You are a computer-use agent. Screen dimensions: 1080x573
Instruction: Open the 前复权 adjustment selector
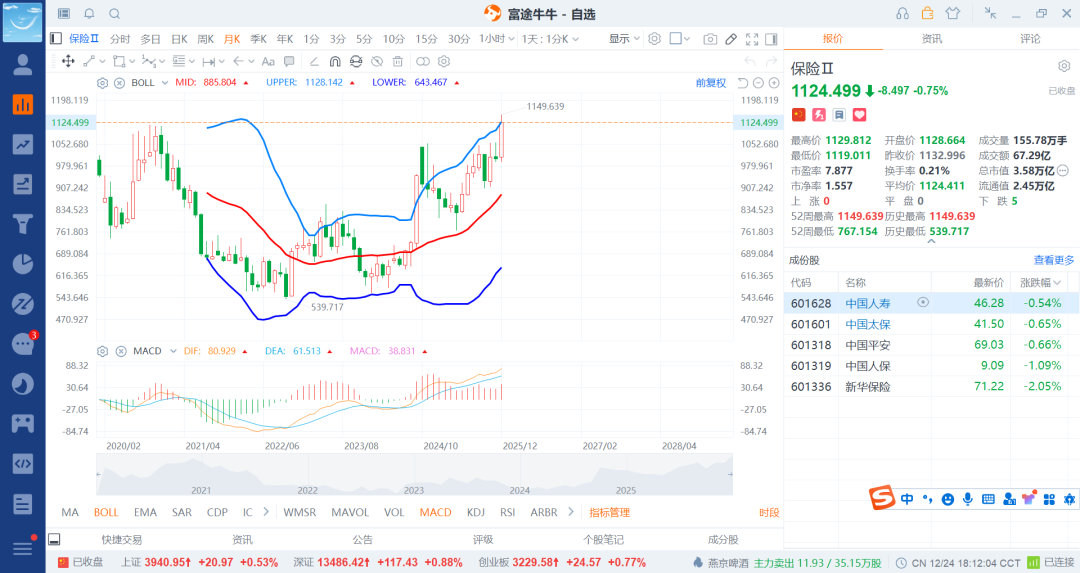711,83
